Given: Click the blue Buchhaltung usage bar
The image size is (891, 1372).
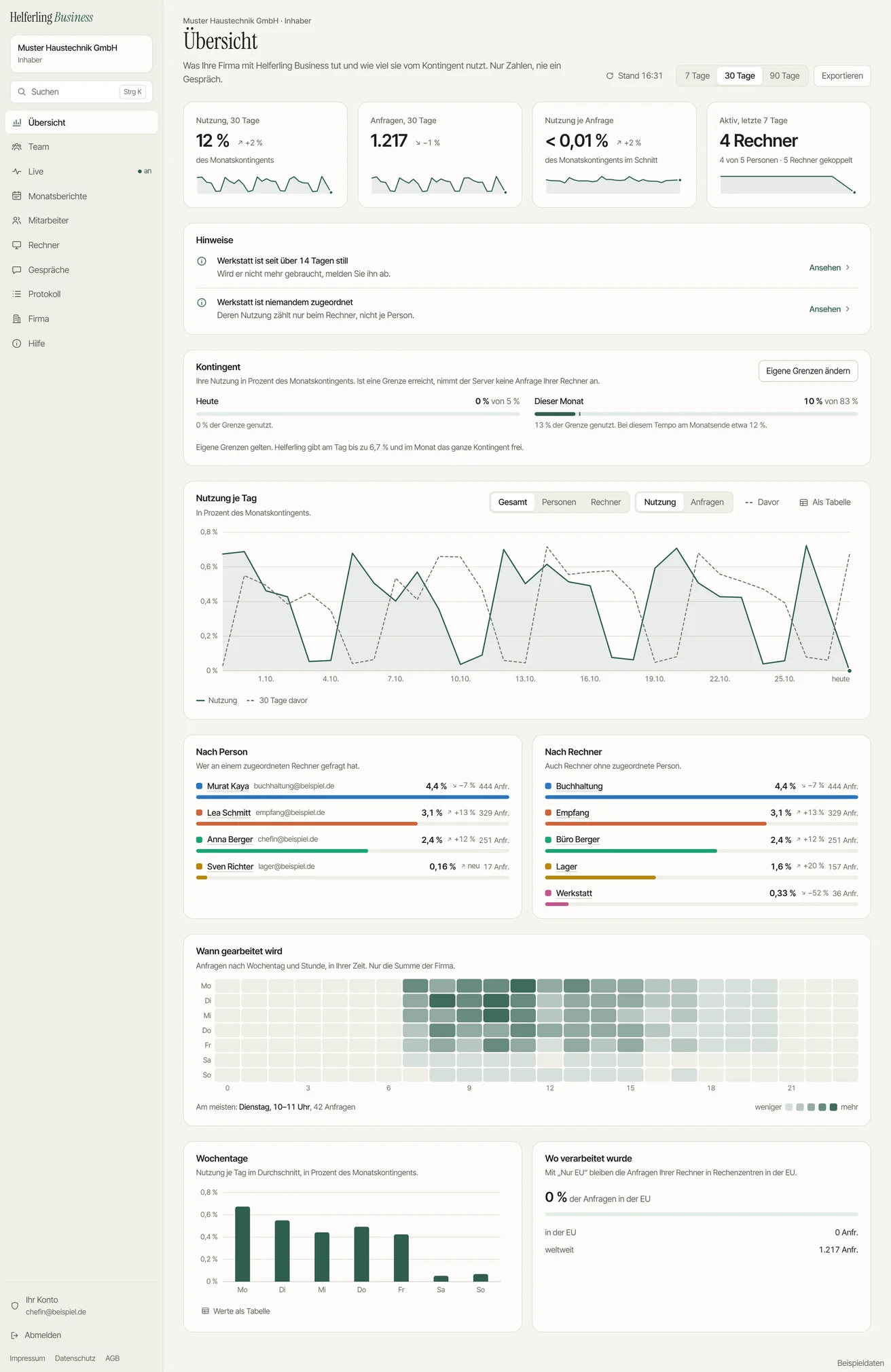Looking at the screenshot, I should pyautogui.click(x=702, y=797).
